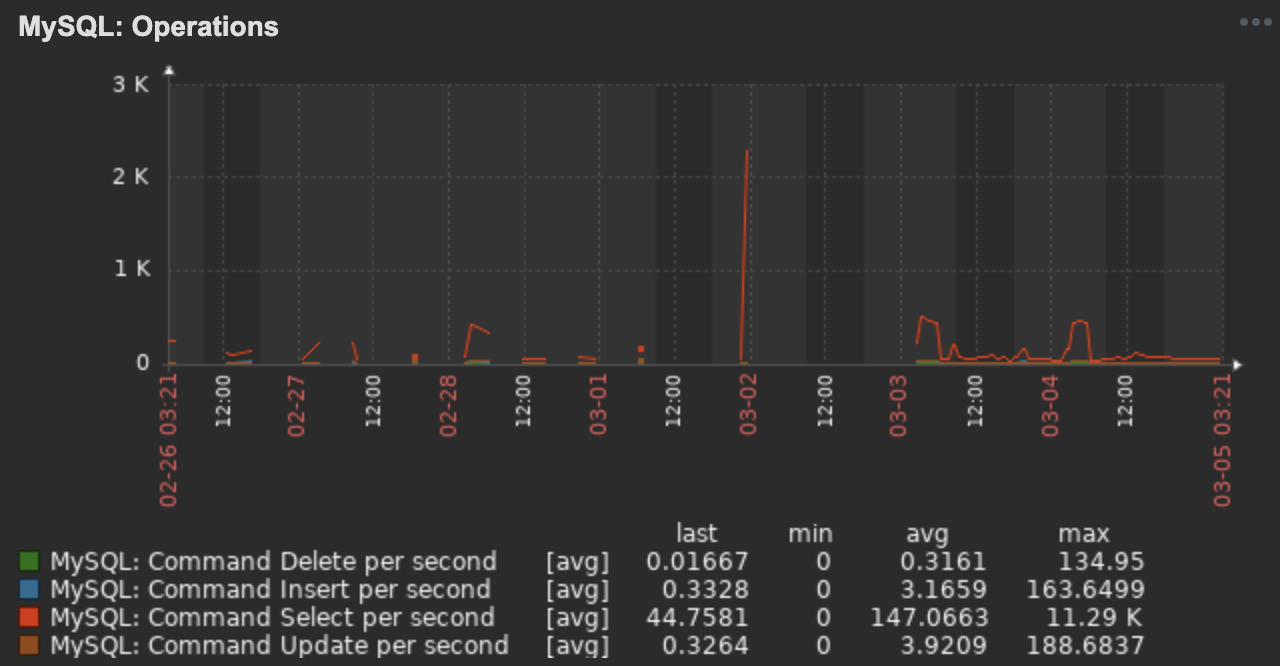Click the 3 K y-axis label
The height and width of the screenshot is (666, 1280).
[x=130, y=85]
